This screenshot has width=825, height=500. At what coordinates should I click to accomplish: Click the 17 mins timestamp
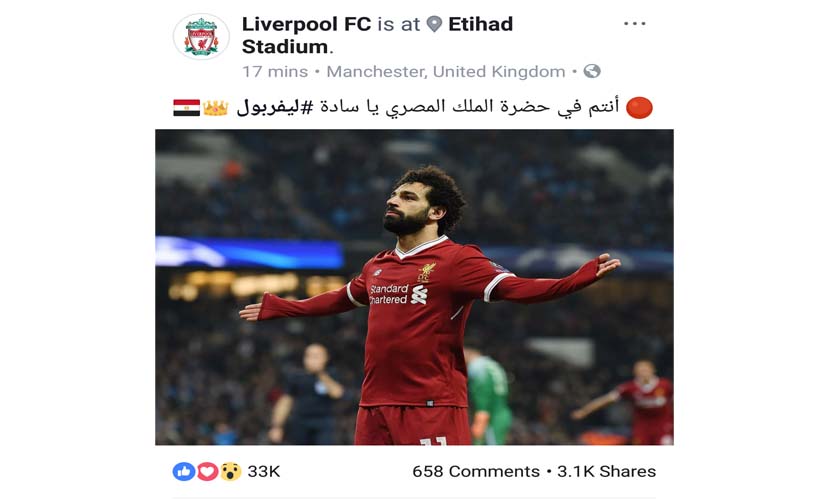pyautogui.click(x=275, y=72)
